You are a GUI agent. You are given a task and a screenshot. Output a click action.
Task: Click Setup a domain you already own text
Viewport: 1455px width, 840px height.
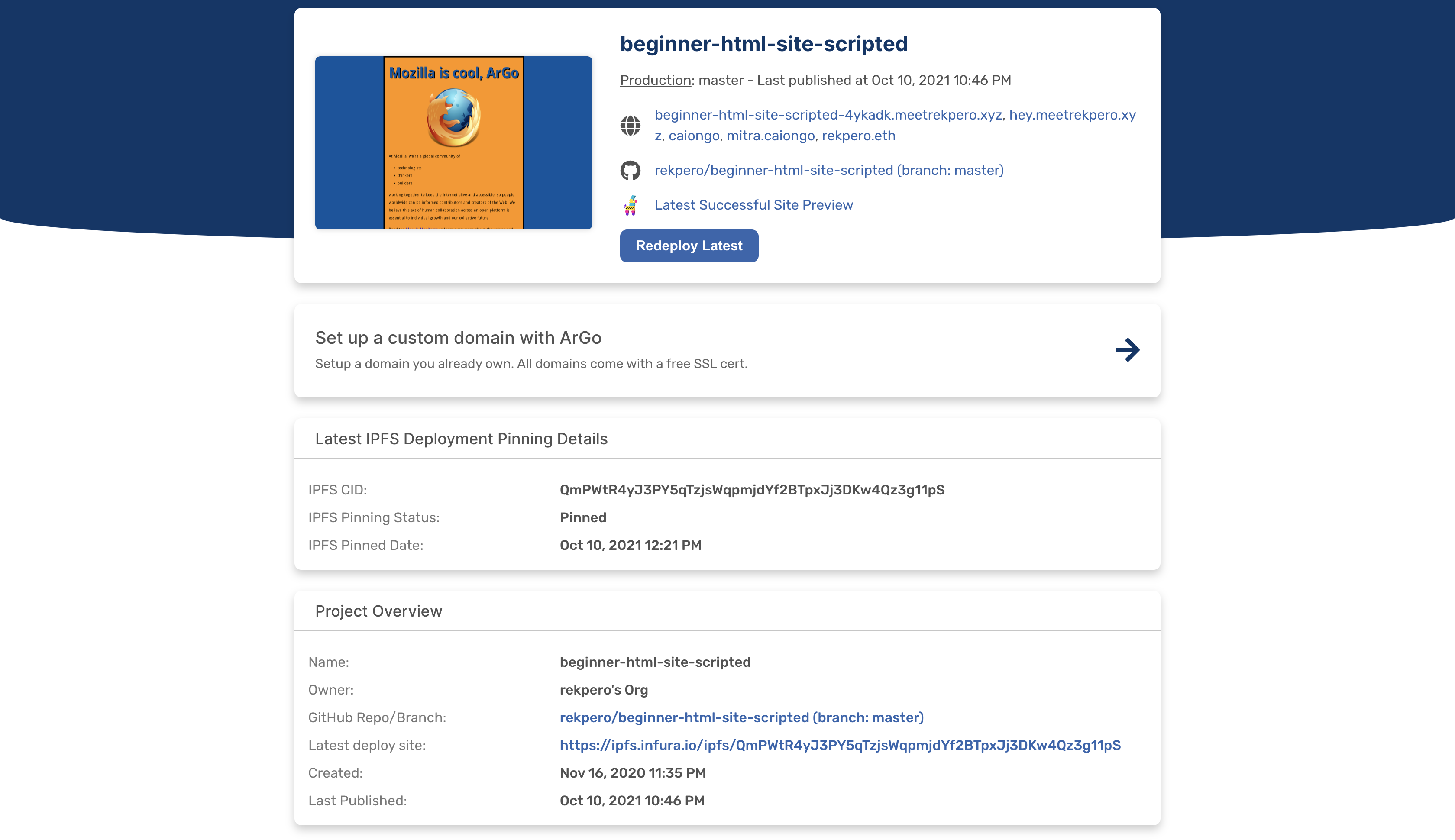(x=531, y=363)
